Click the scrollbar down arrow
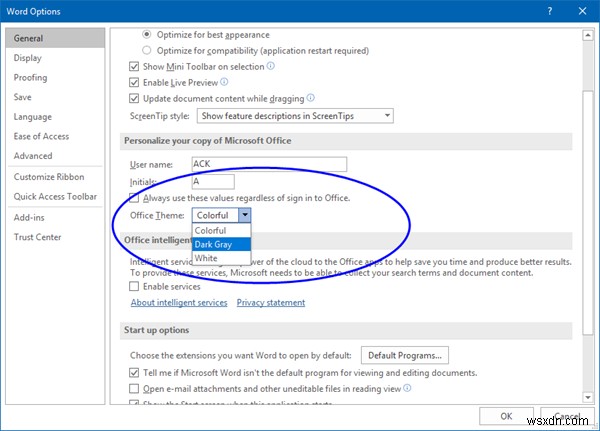The image size is (600, 431). click(x=588, y=397)
